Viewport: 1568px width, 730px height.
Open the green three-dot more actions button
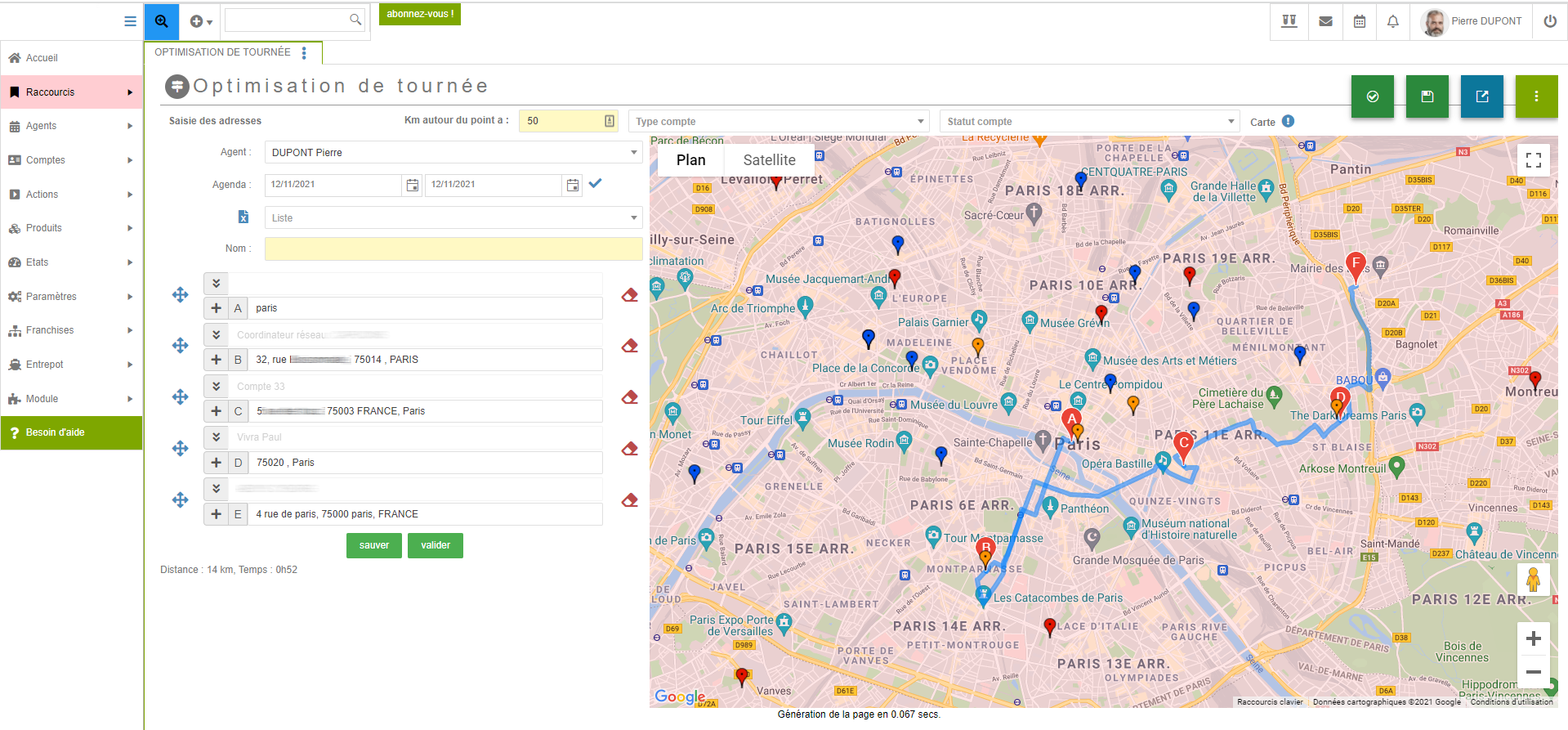(1537, 96)
